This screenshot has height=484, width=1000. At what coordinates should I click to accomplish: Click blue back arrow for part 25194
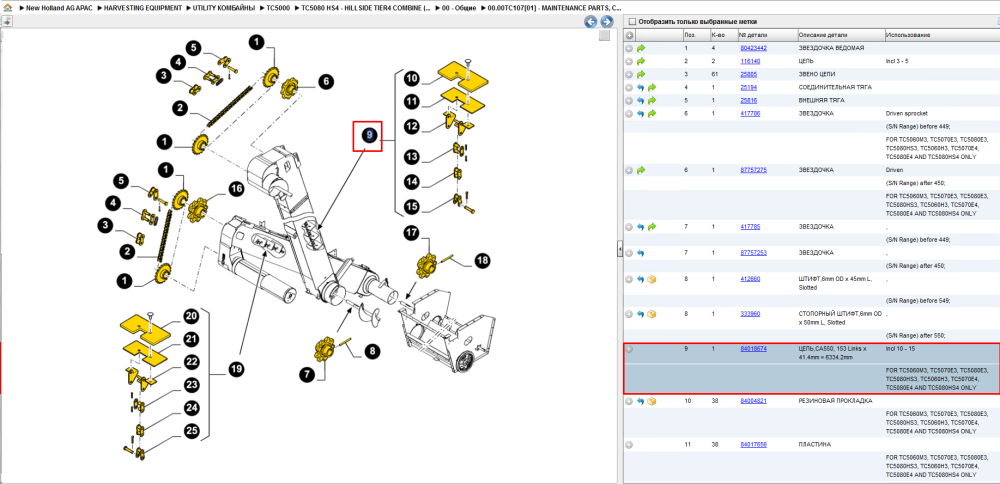(641, 87)
